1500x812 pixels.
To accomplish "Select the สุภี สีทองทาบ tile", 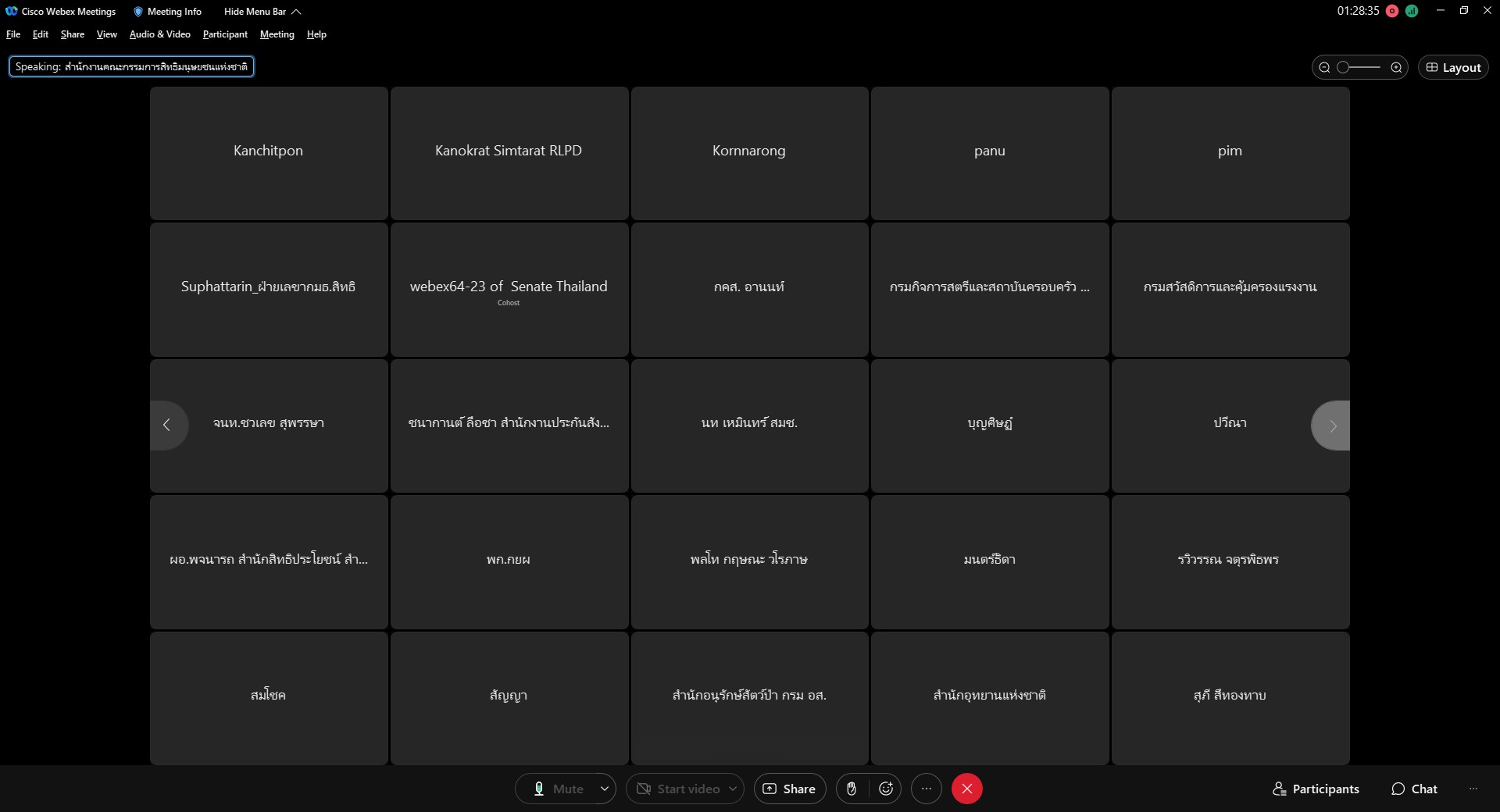I will pyautogui.click(x=1230, y=698).
